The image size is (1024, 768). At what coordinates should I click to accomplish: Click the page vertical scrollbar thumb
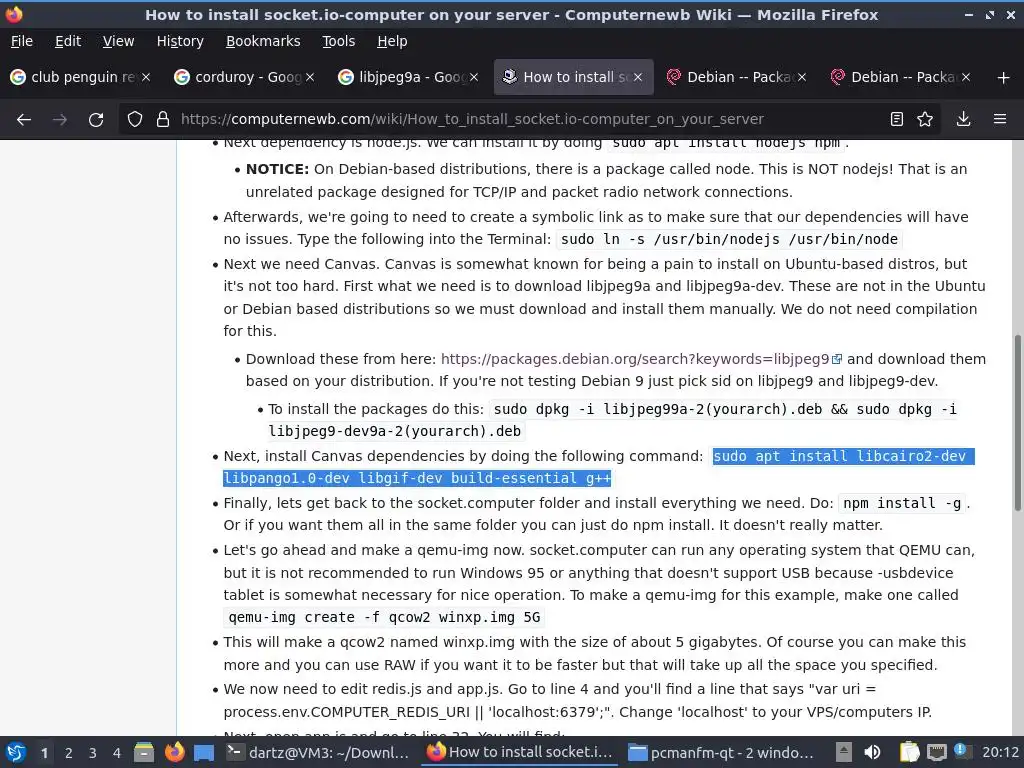pyautogui.click(x=1017, y=423)
